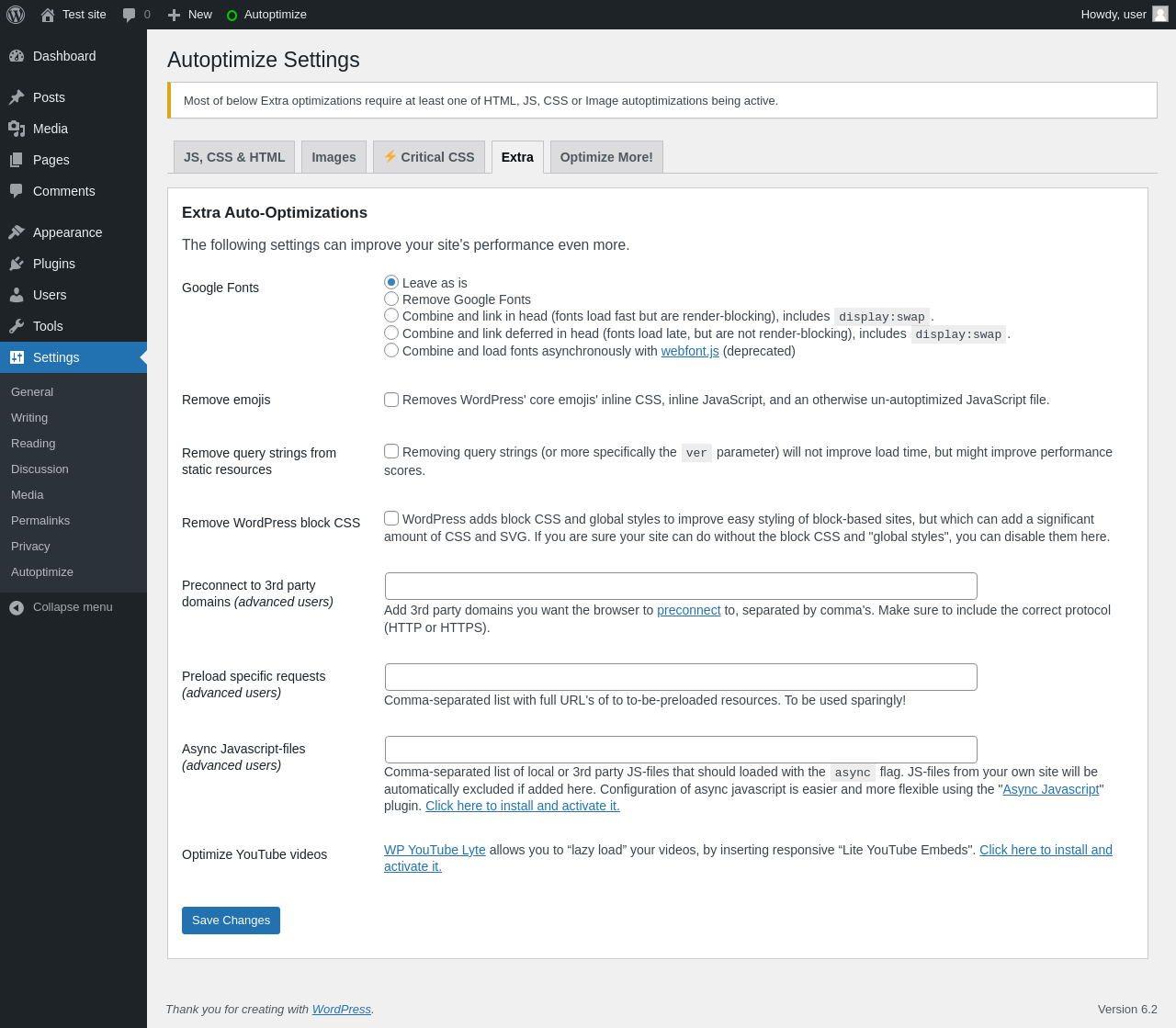Click the user avatar icon
This screenshot has width=1176, height=1028.
[1160, 14]
